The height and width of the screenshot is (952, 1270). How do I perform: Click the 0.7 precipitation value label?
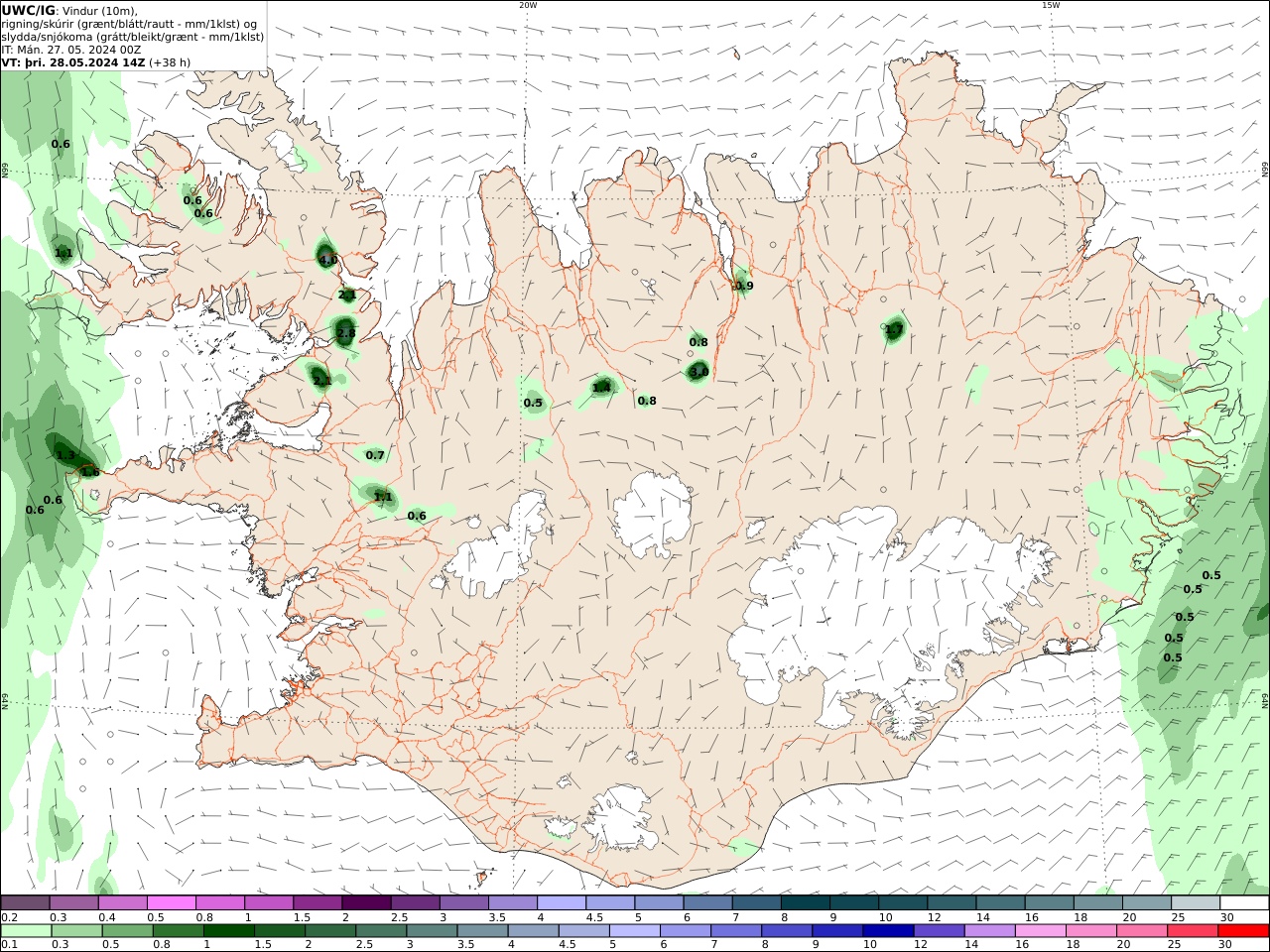click(375, 456)
